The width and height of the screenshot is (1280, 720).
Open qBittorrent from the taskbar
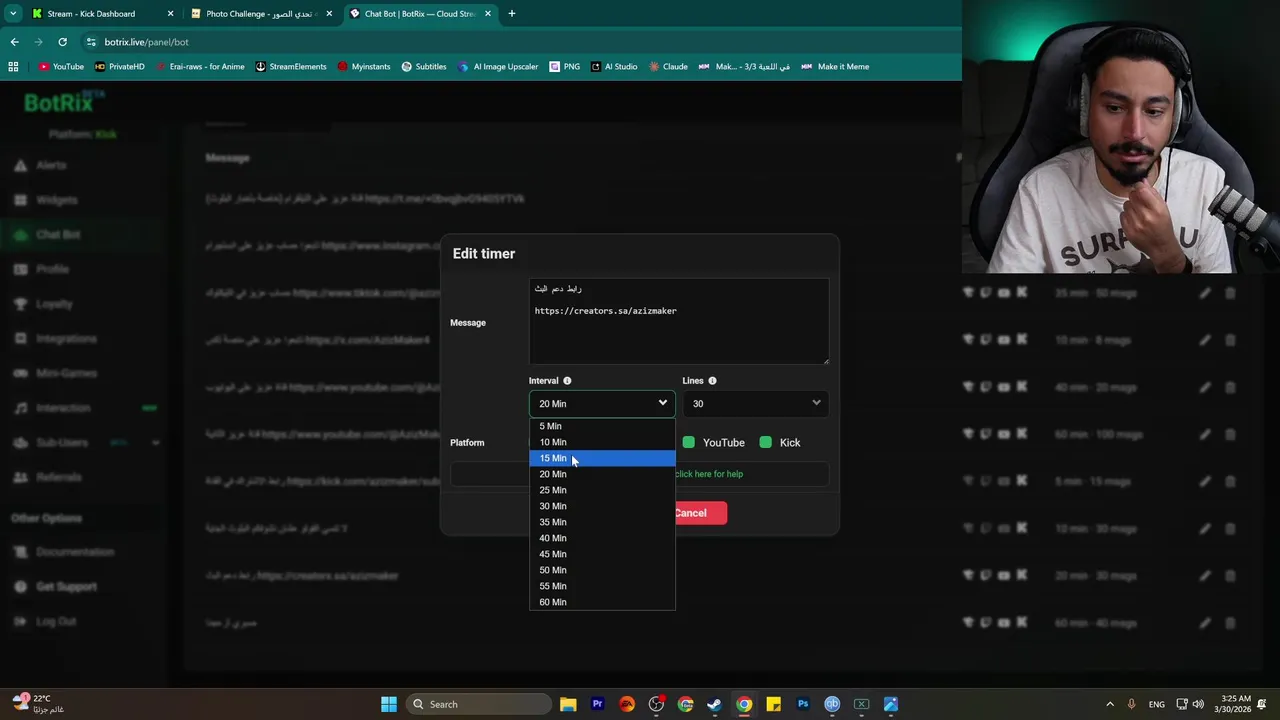(x=832, y=704)
